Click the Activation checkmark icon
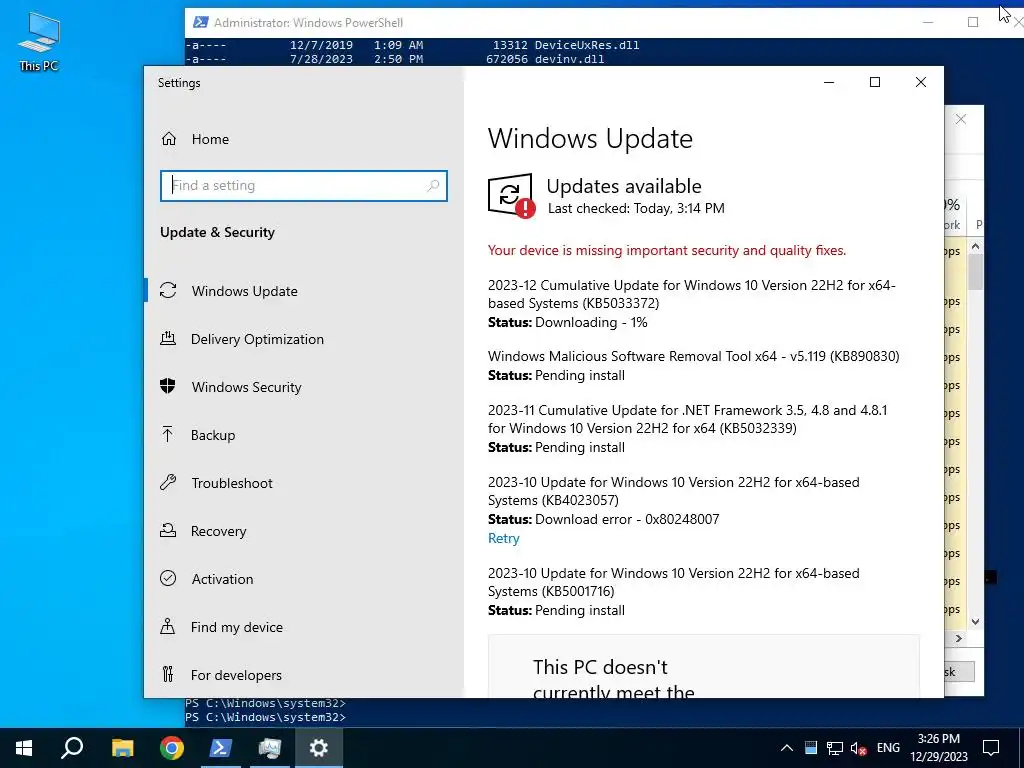This screenshot has height=768, width=1024. (168, 579)
